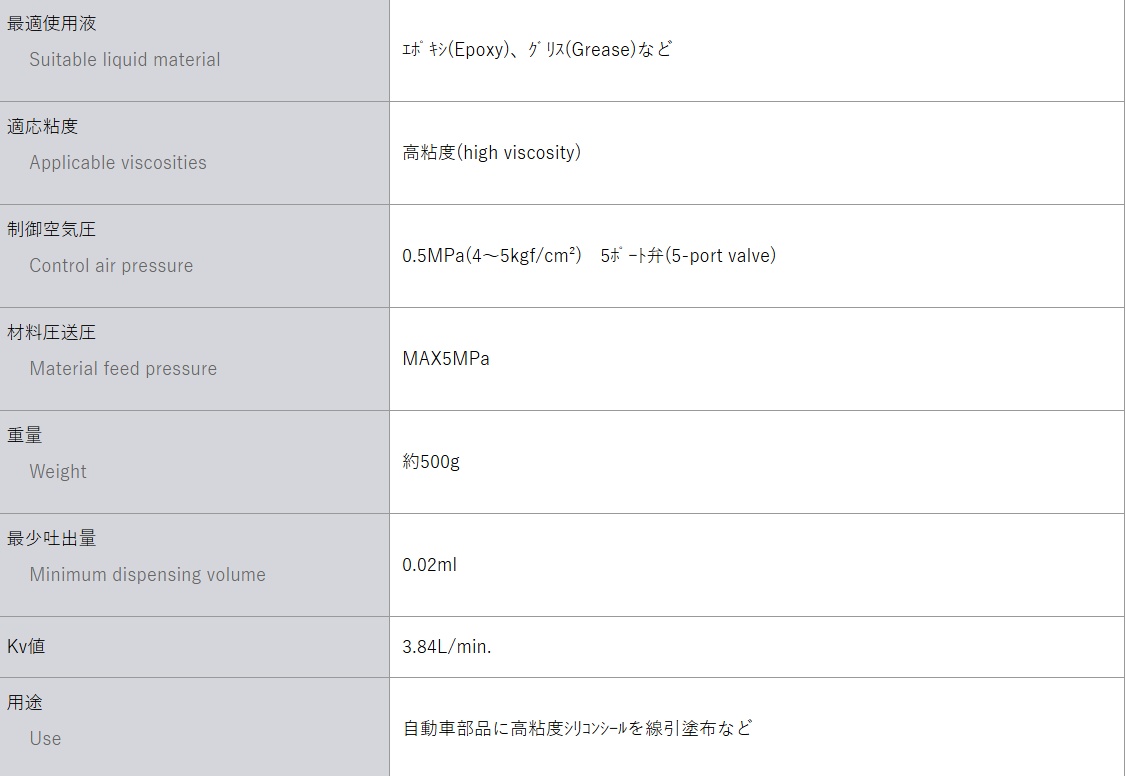
Task: Click the '最少吐出量' row label
Action: pyautogui.click(x=52, y=538)
